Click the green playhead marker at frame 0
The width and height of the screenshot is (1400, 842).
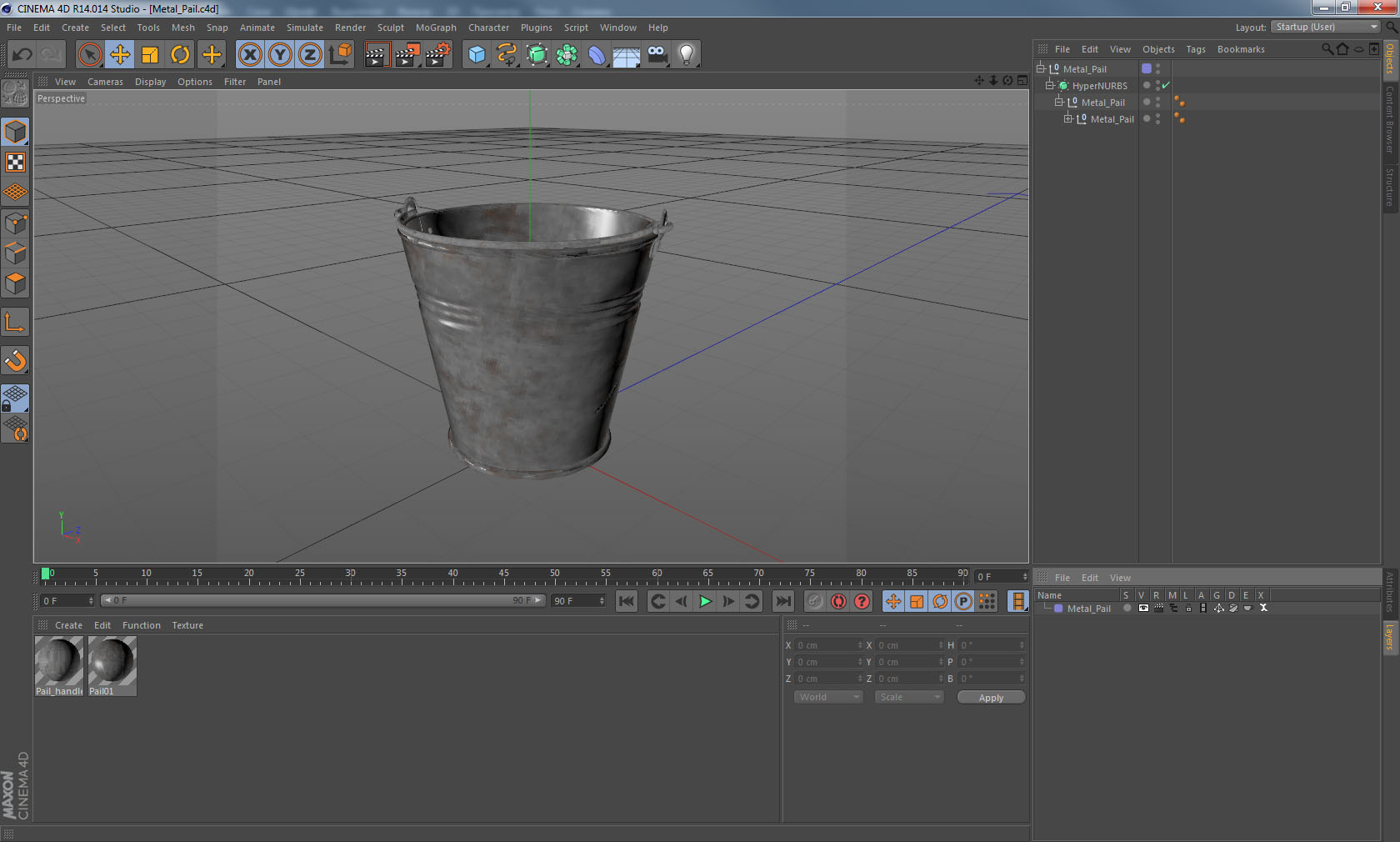(x=46, y=574)
